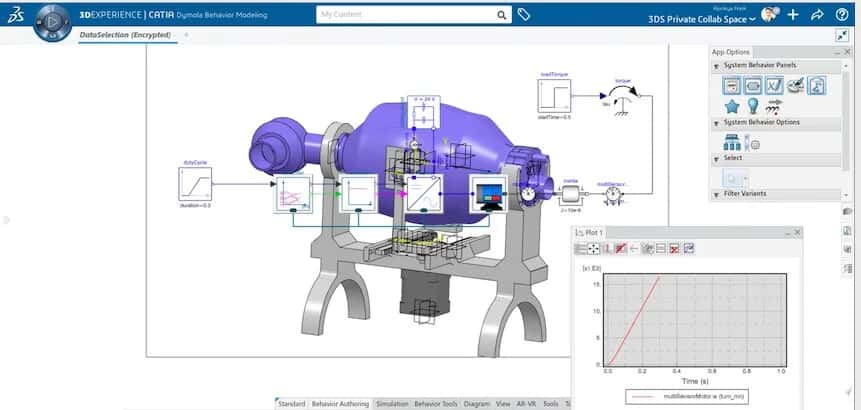This screenshot has width=861, height=410.
Task: Click the small gear-like icon in Behavior Options
Action: click(x=755, y=145)
